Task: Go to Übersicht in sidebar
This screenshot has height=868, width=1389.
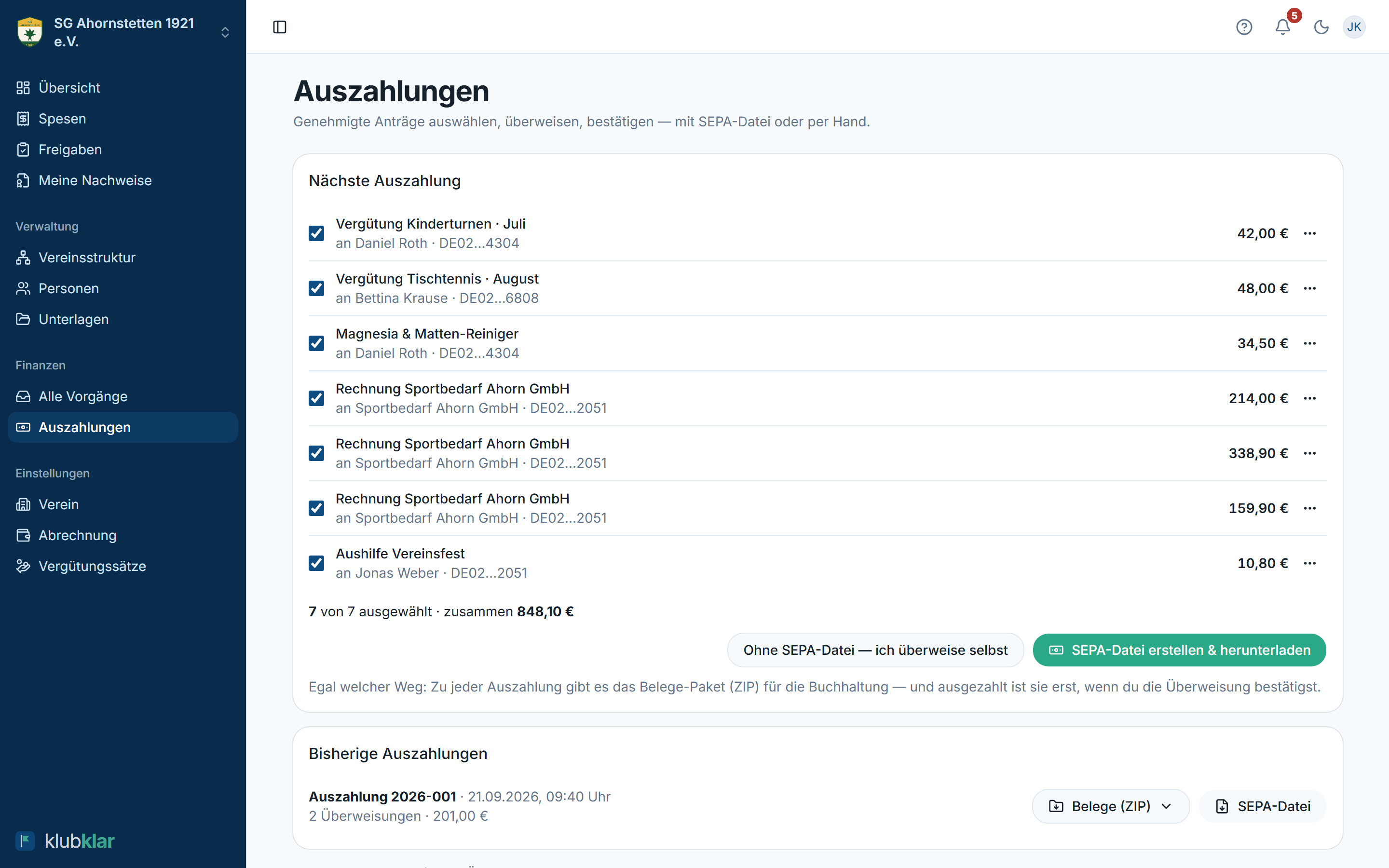Action: [x=123, y=87]
